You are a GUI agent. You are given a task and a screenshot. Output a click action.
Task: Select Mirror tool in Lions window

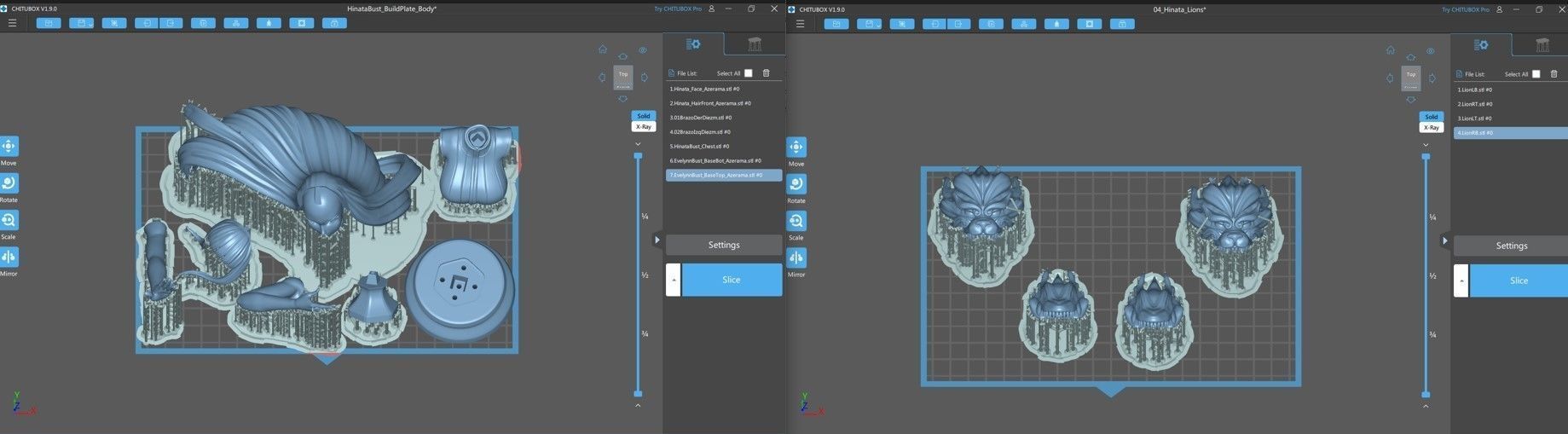pyautogui.click(x=796, y=258)
